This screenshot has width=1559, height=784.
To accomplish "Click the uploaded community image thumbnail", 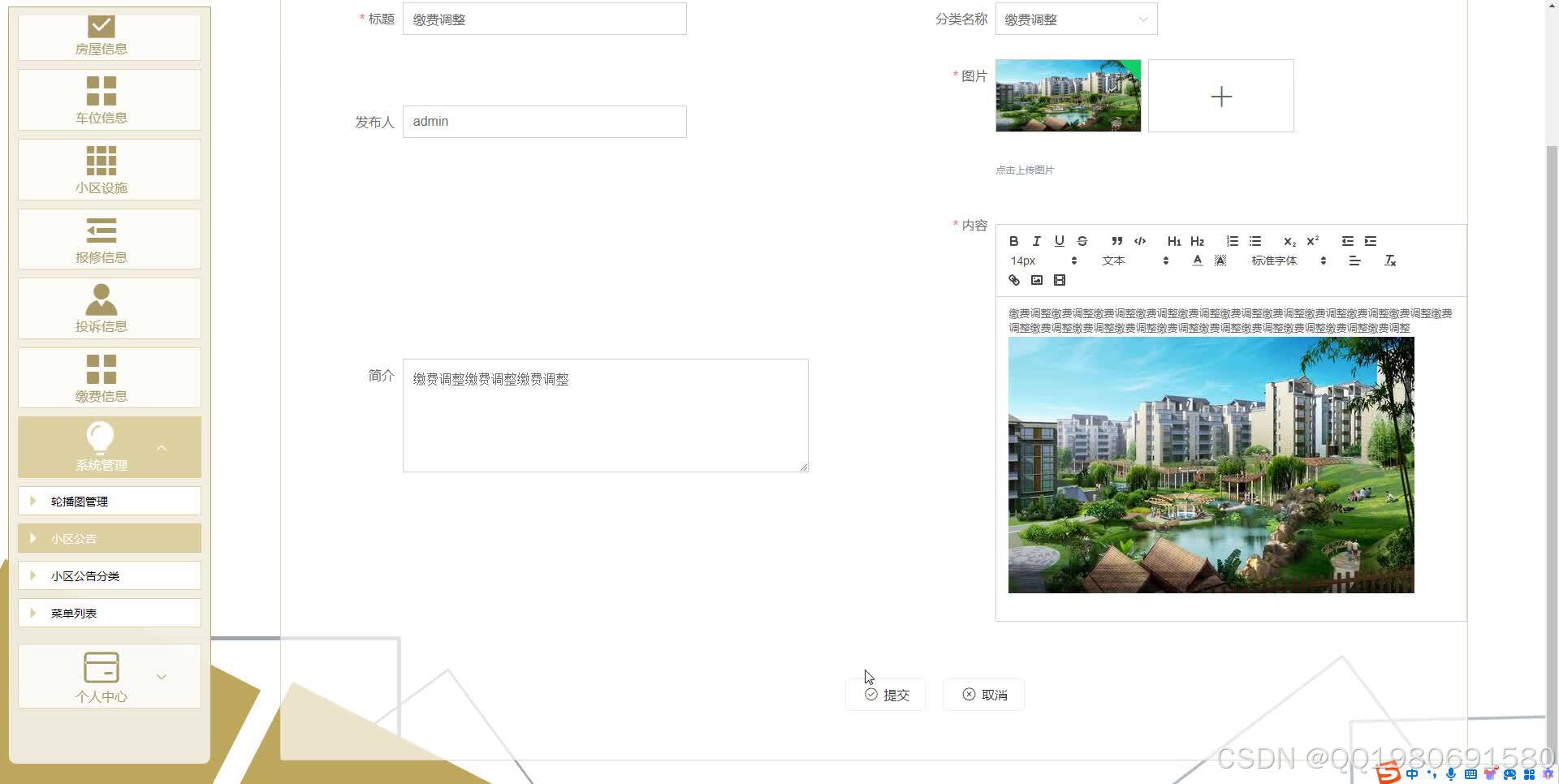I will (x=1068, y=95).
